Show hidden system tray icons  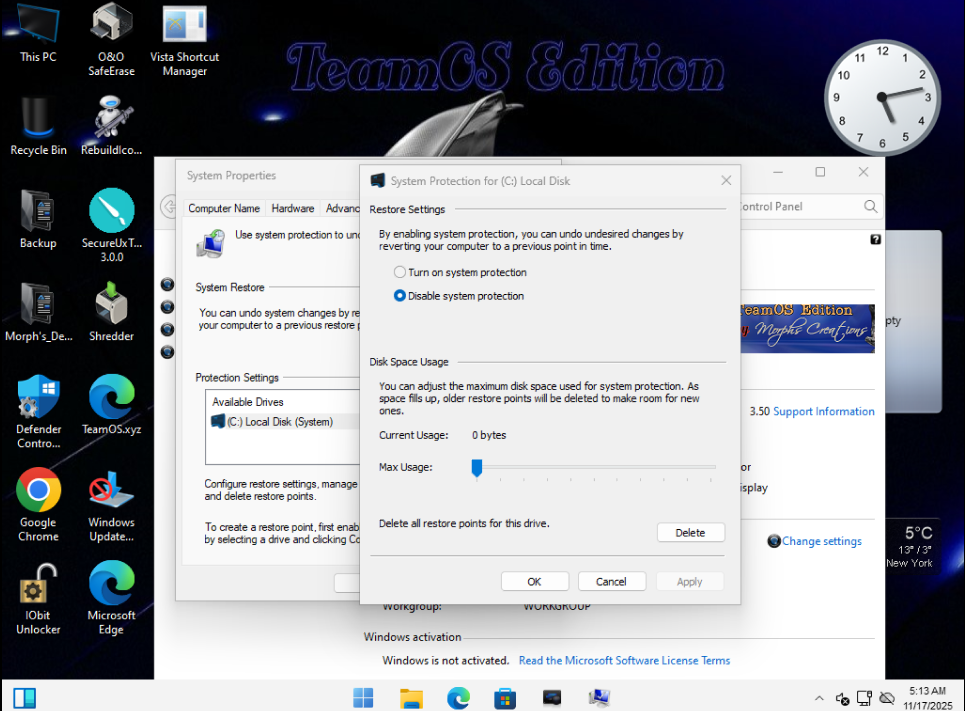pos(819,698)
